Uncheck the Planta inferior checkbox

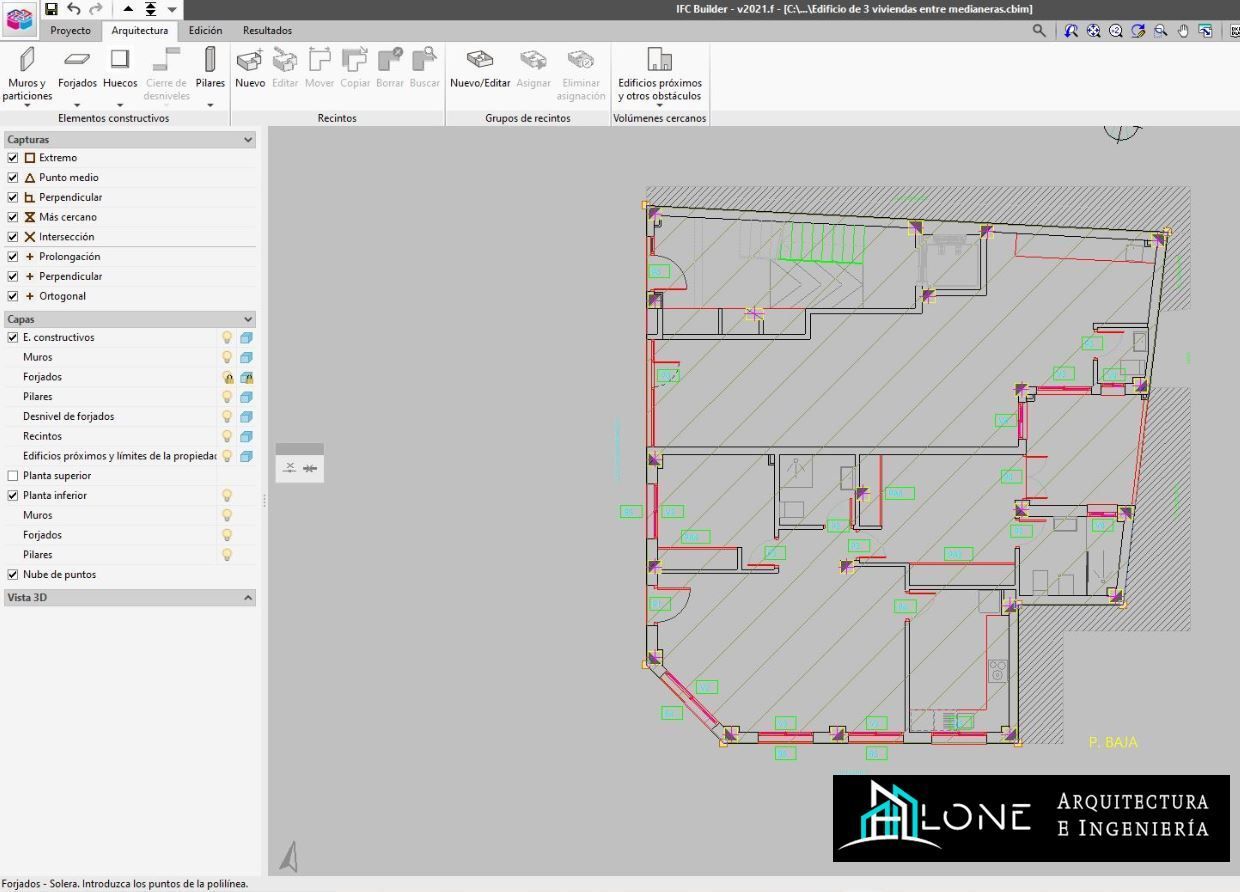(x=13, y=495)
